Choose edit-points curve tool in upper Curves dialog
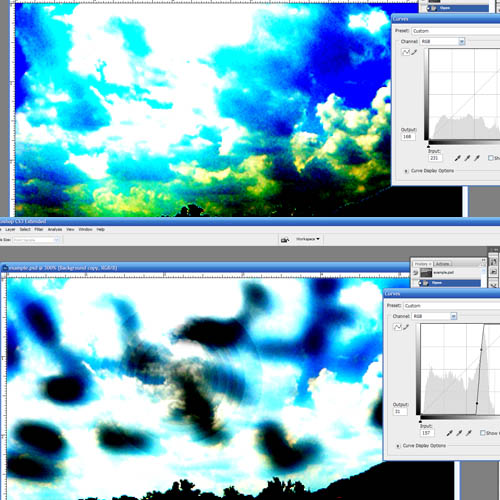The height and width of the screenshot is (500, 500). coord(406,52)
